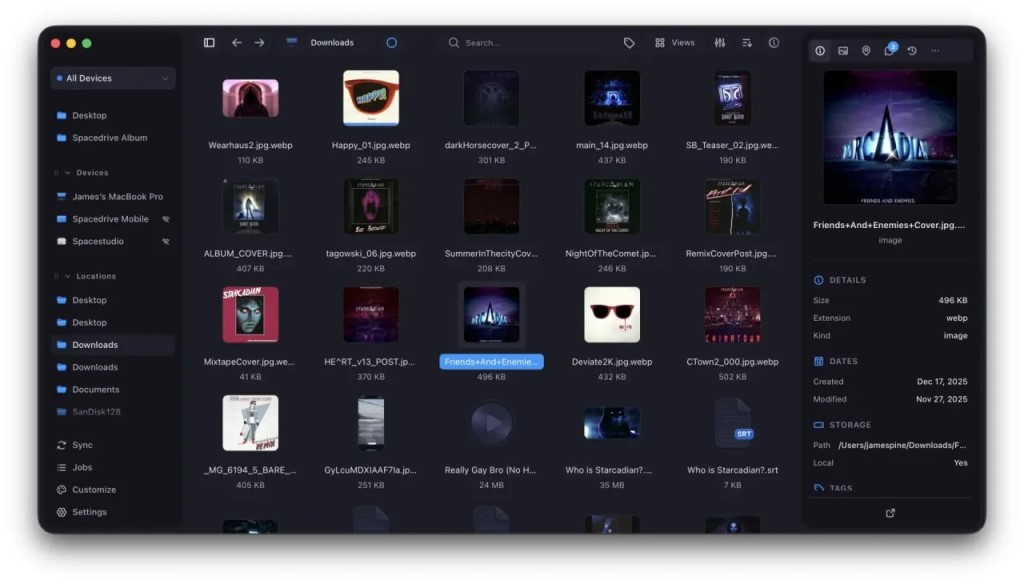Go back with the left arrow
The height and width of the screenshot is (584, 1024).
click(x=236, y=42)
